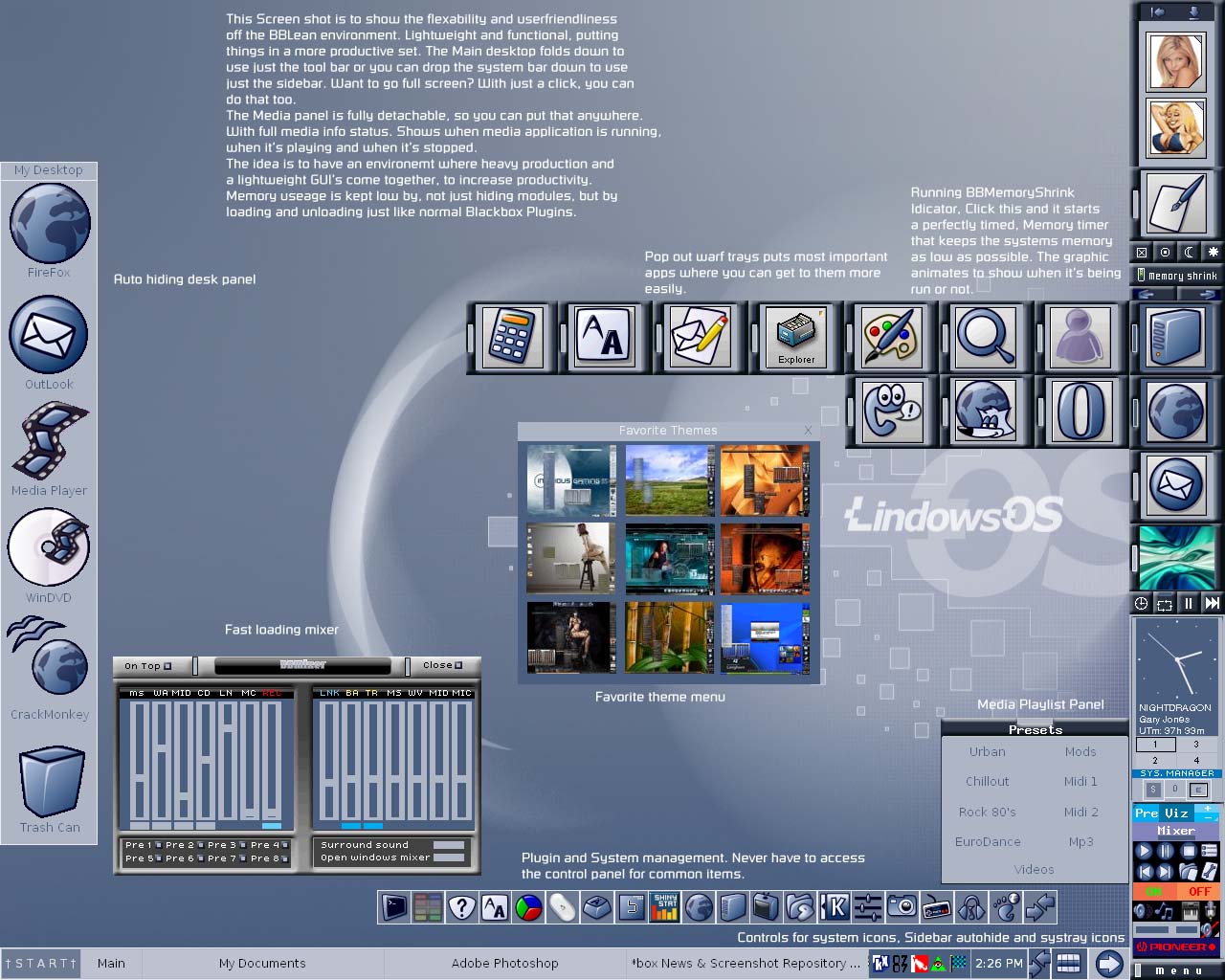Open the calculator in the warf tray

coord(511,337)
